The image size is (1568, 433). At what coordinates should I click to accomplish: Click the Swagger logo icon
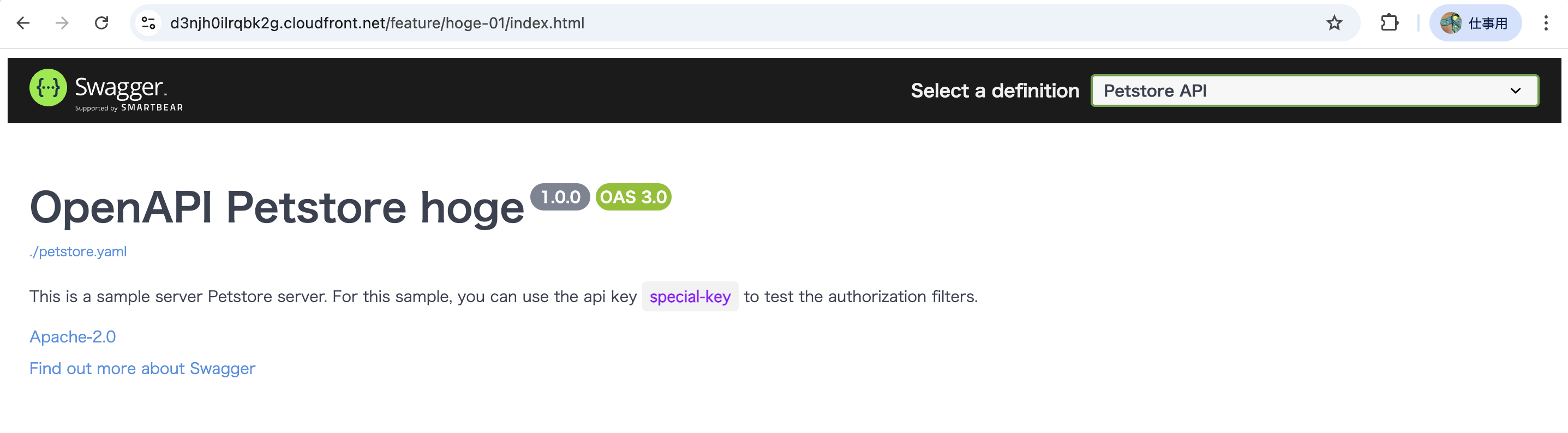[x=48, y=88]
